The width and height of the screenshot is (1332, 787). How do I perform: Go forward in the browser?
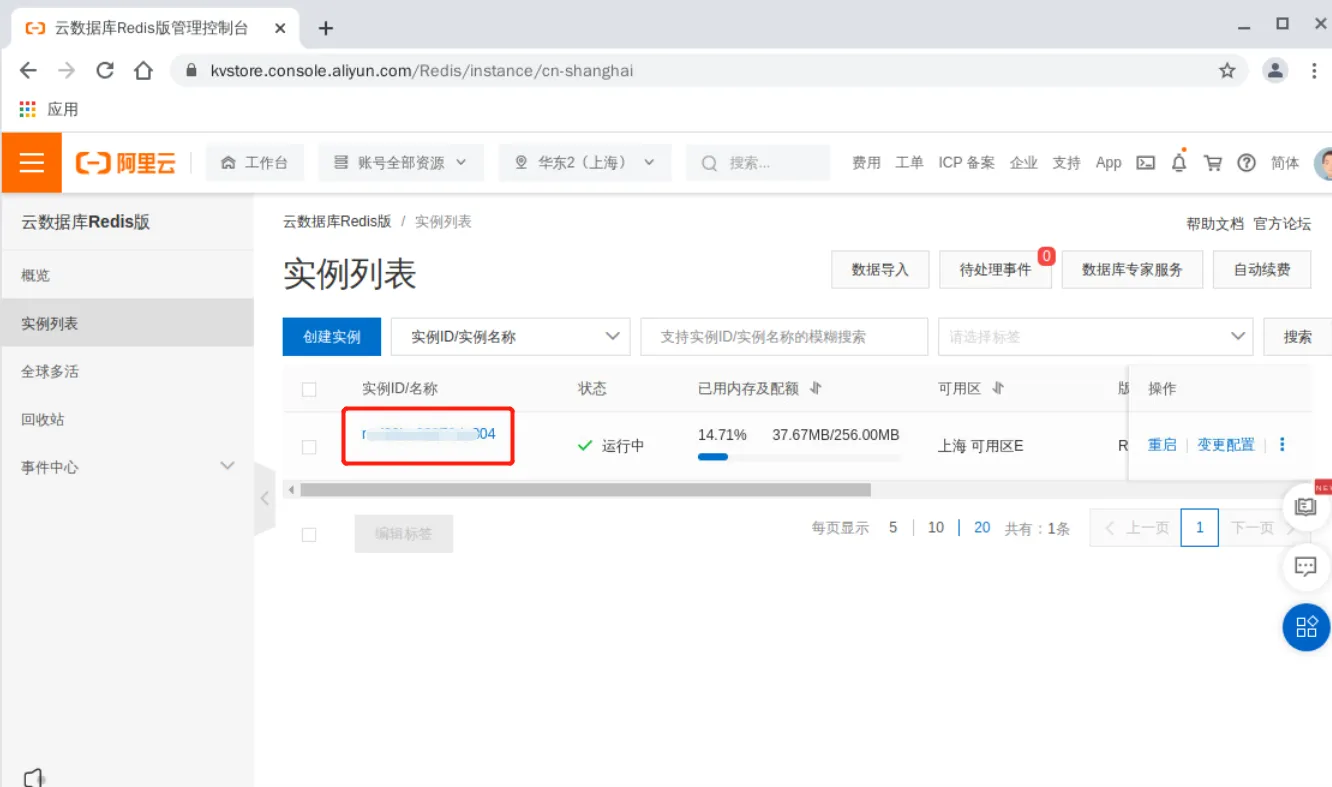click(66, 71)
